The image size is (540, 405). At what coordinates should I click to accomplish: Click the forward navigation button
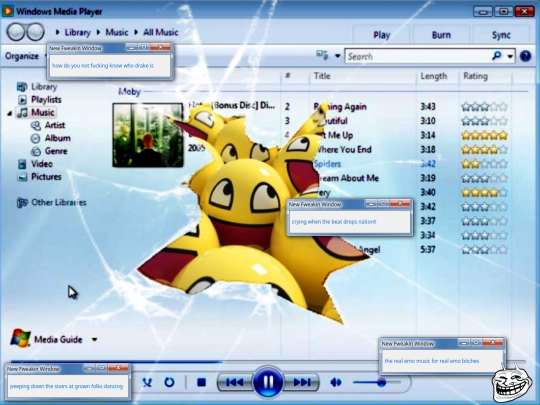pos(35,32)
